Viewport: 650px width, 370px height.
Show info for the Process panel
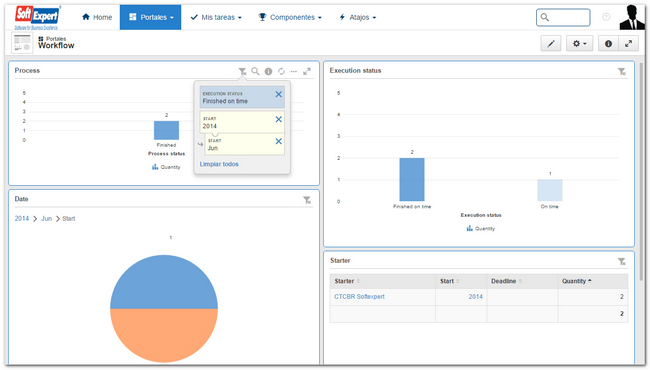[269, 71]
